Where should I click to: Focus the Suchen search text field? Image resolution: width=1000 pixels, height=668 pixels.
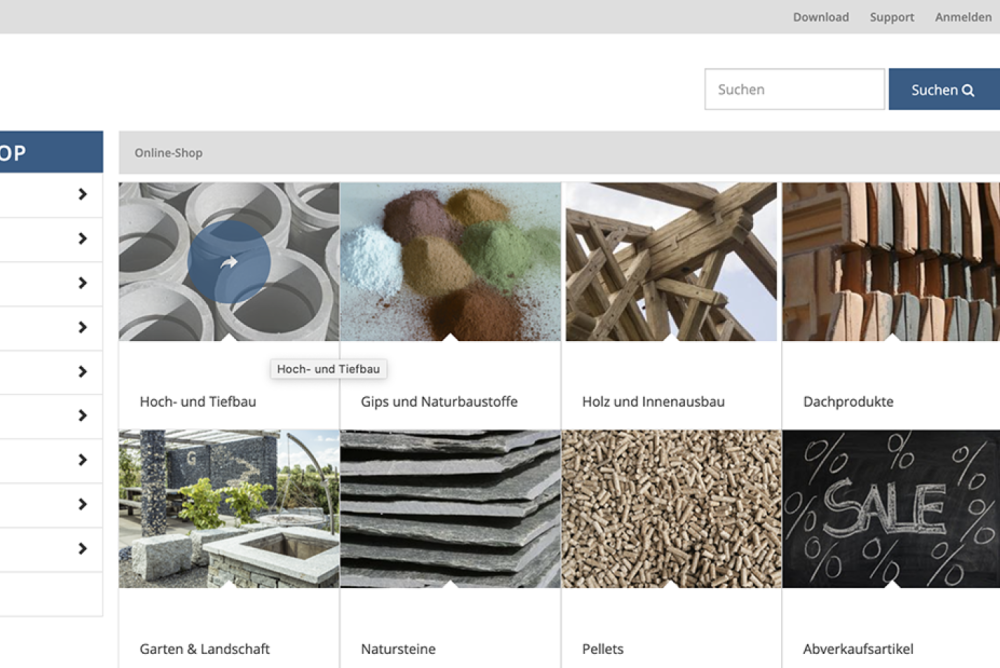click(794, 90)
